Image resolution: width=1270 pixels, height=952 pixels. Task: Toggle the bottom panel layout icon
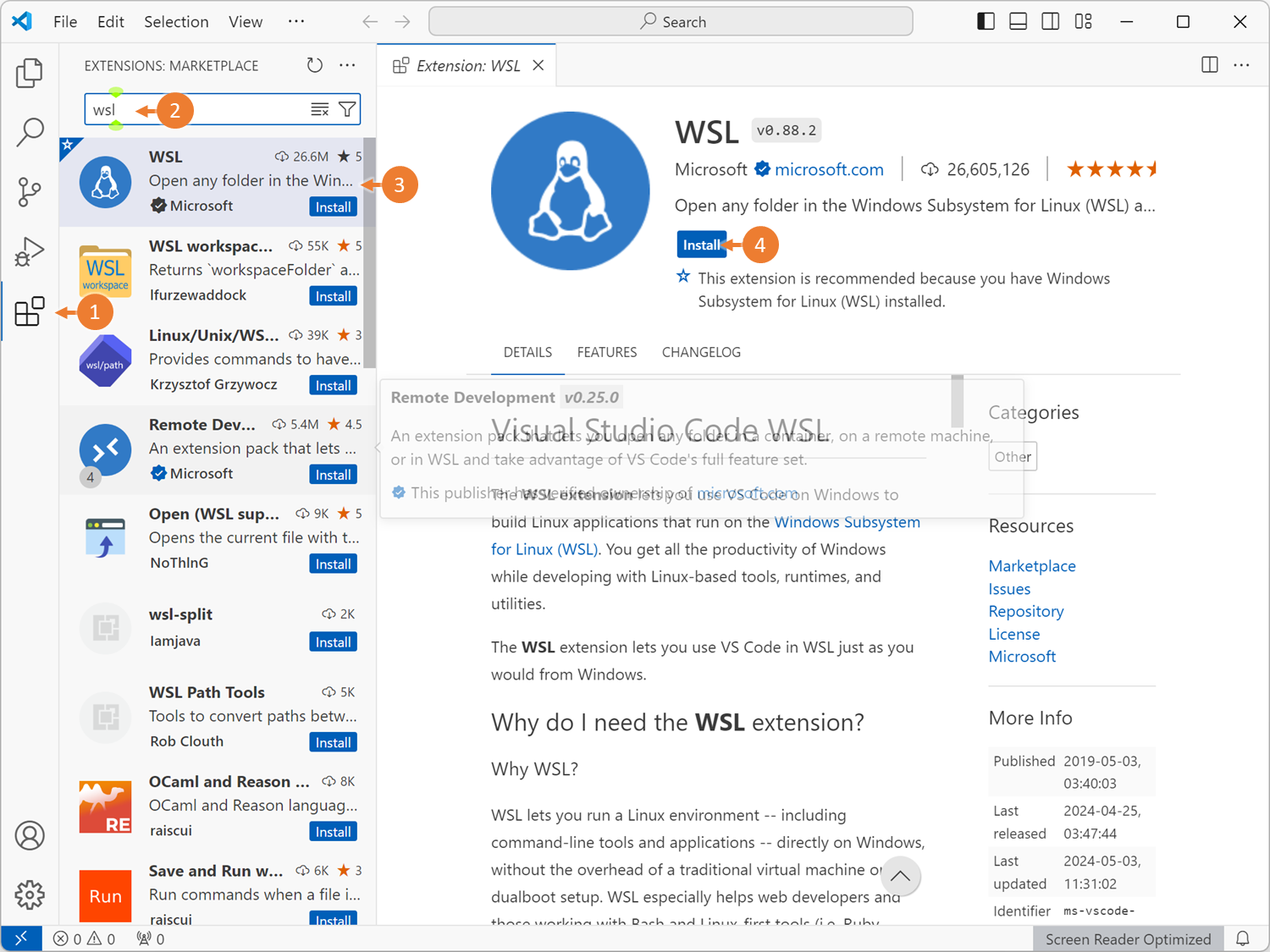pos(1019,22)
